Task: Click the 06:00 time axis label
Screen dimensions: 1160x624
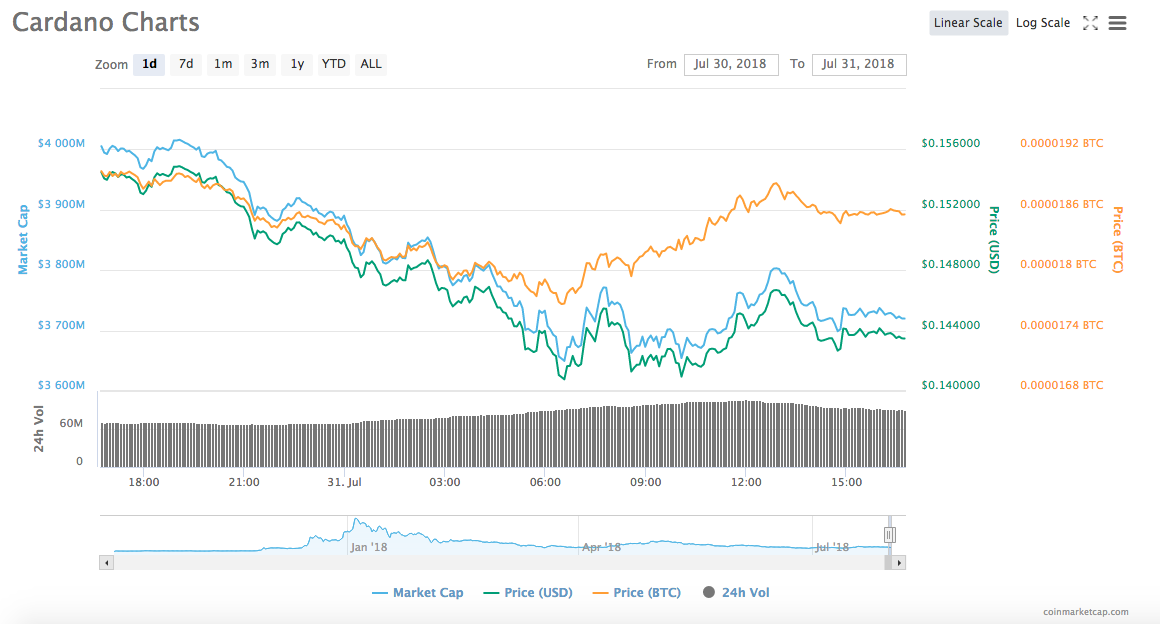Action: pyautogui.click(x=545, y=483)
